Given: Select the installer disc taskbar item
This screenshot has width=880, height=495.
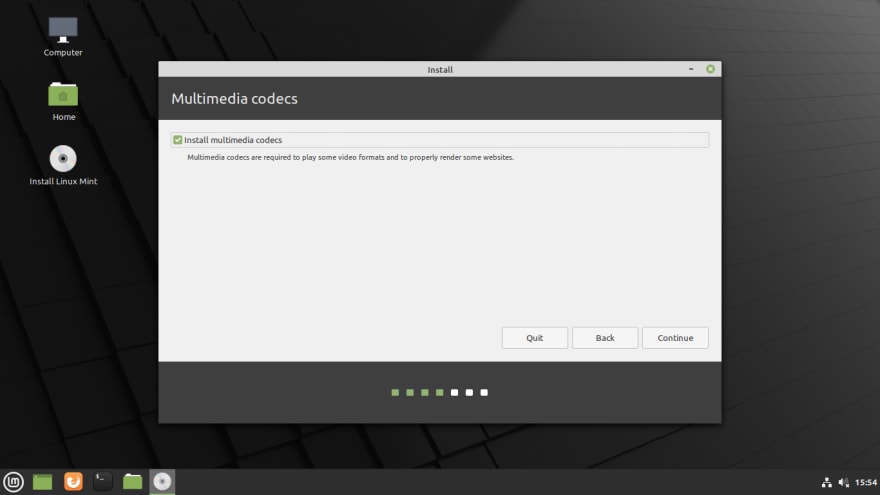Looking at the screenshot, I should tap(162, 482).
